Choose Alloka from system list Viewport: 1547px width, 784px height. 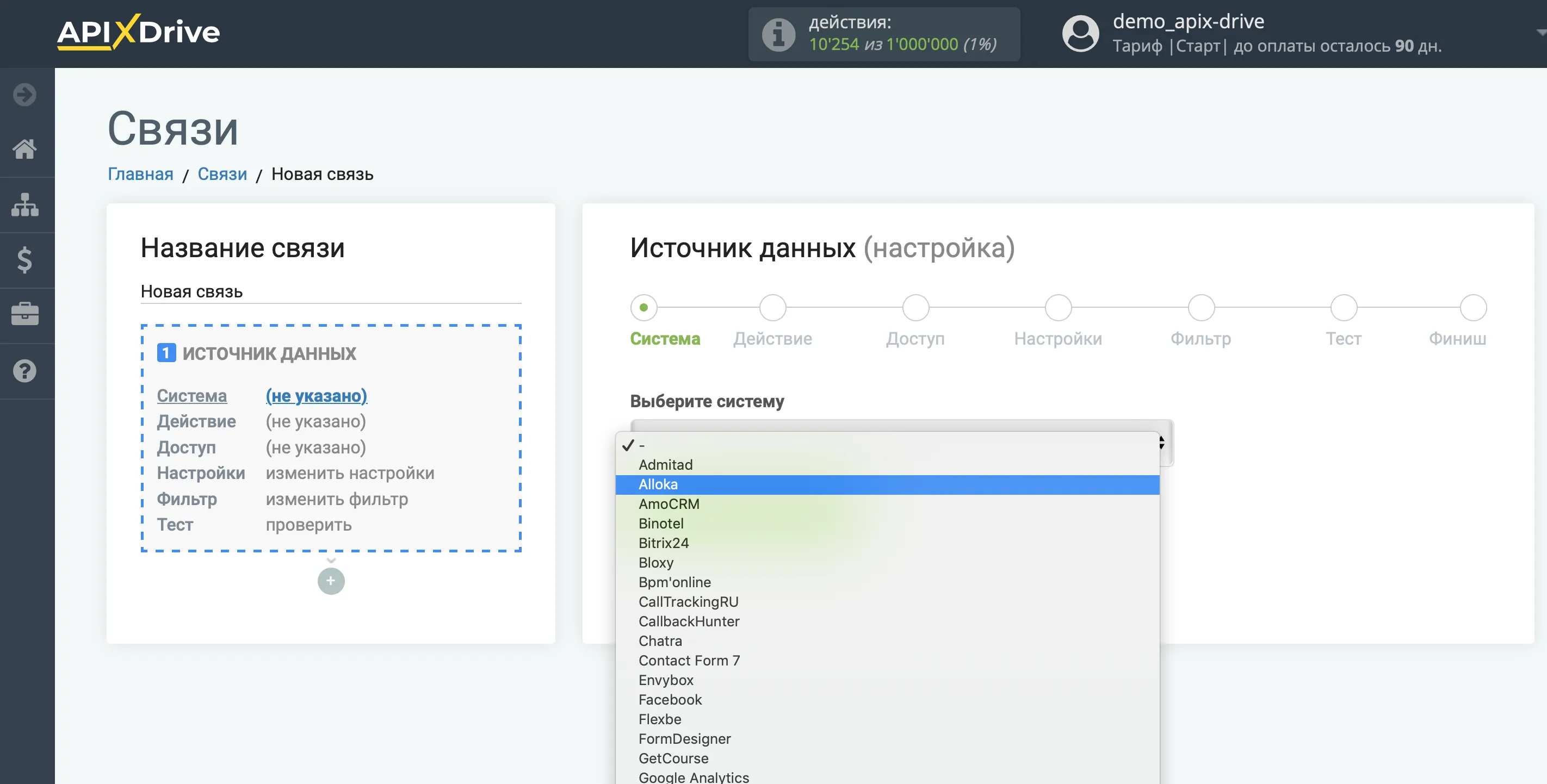tap(887, 484)
